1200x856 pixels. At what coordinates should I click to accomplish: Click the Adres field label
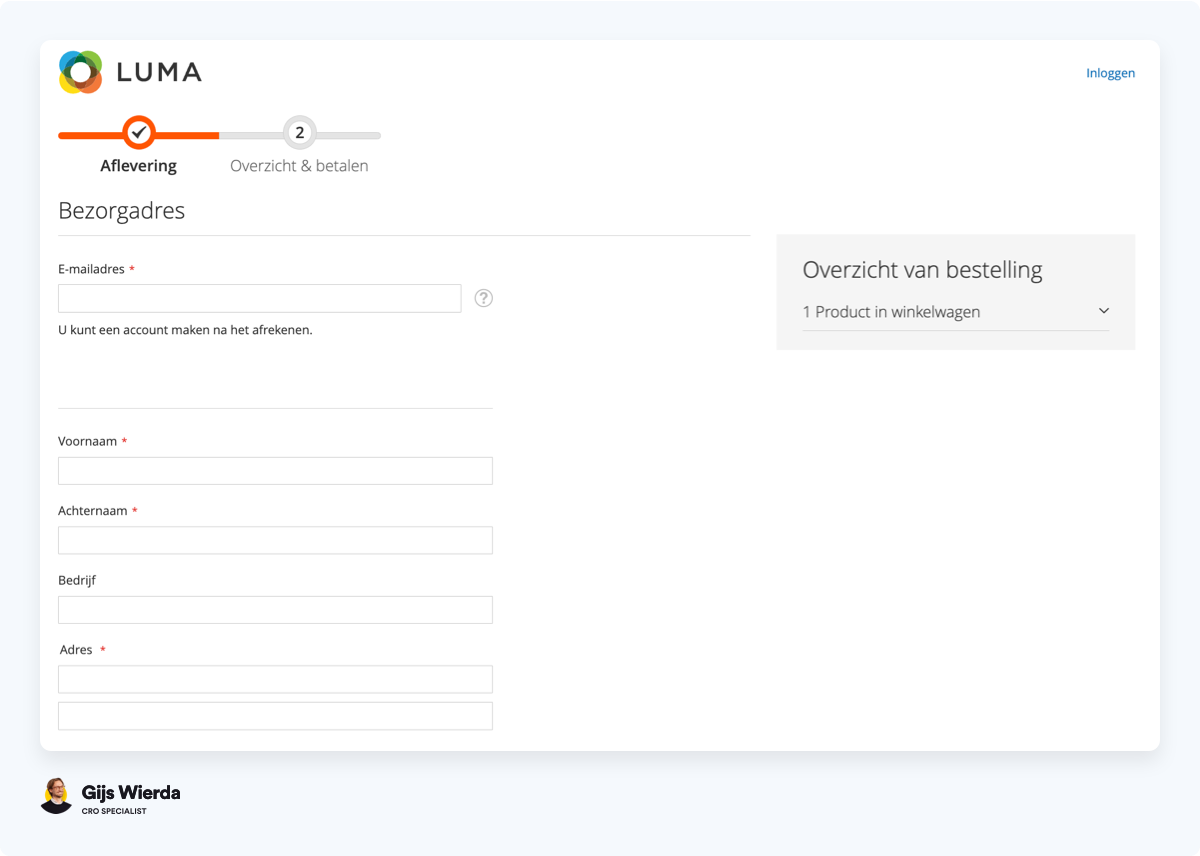click(x=76, y=650)
